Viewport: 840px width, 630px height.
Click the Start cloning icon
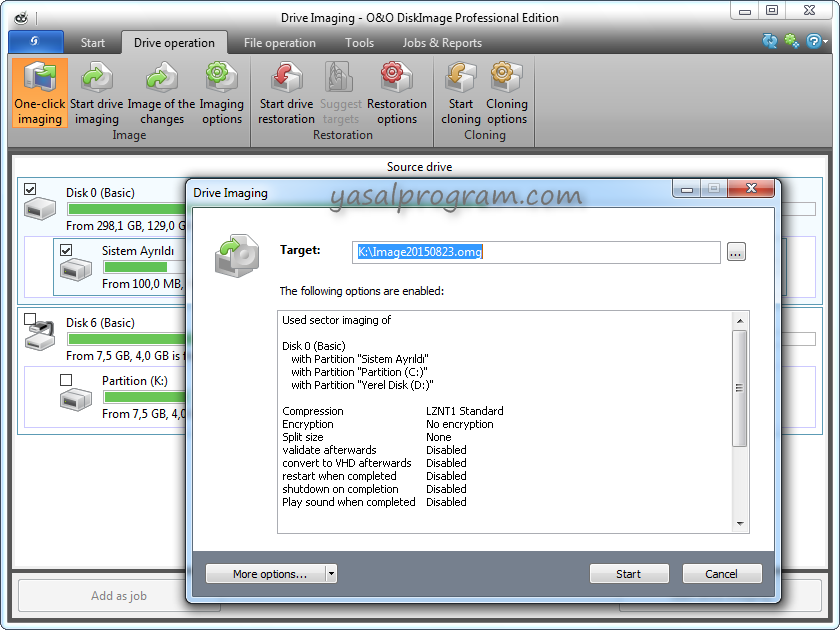pyautogui.click(x=461, y=92)
